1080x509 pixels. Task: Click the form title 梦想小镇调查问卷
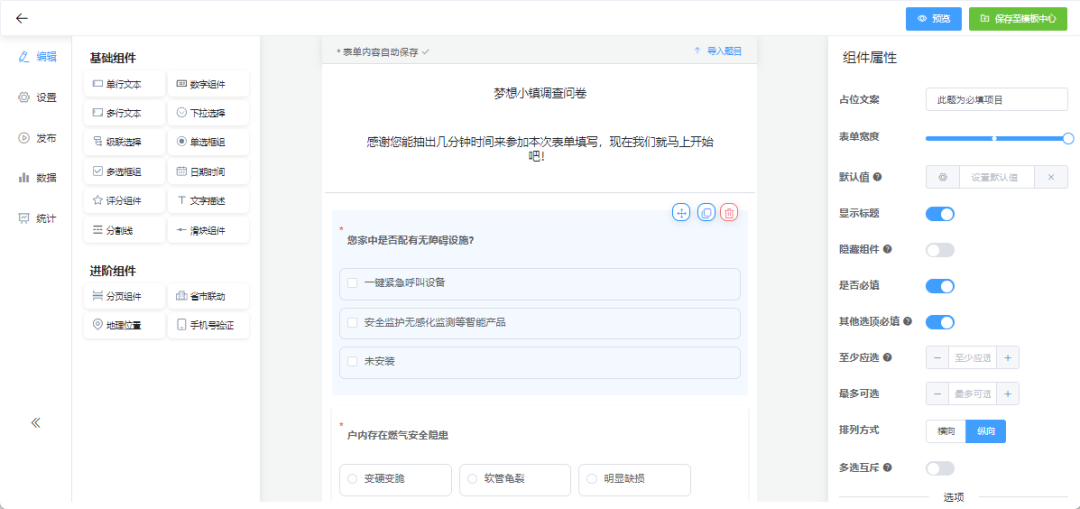coord(540,94)
